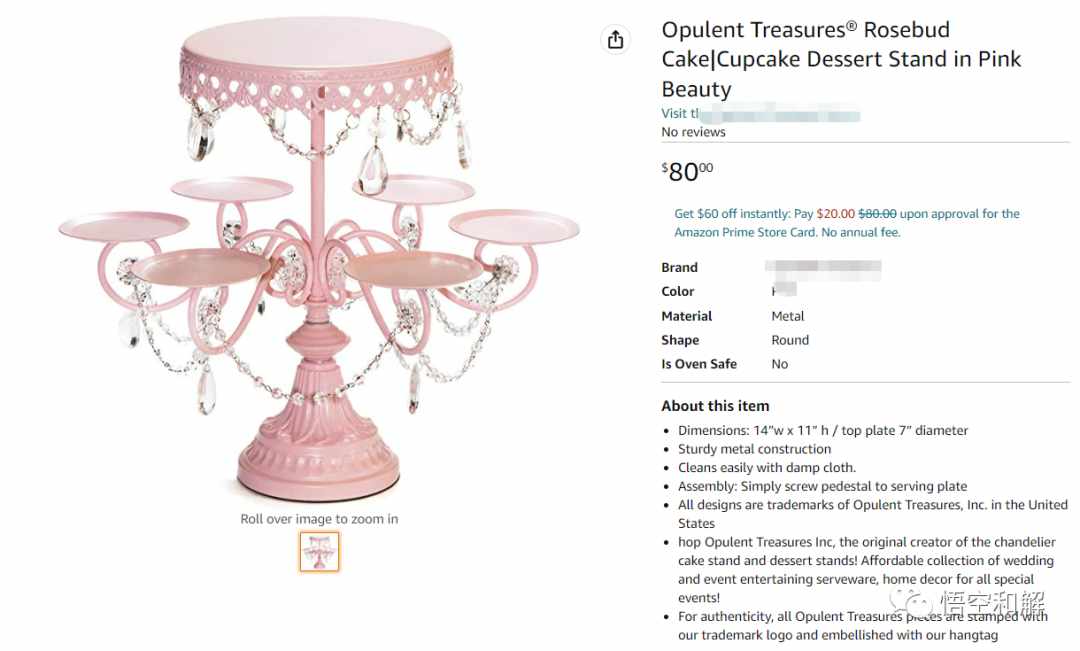Click the 'Round' shape value
The image size is (1080, 651).
point(790,340)
